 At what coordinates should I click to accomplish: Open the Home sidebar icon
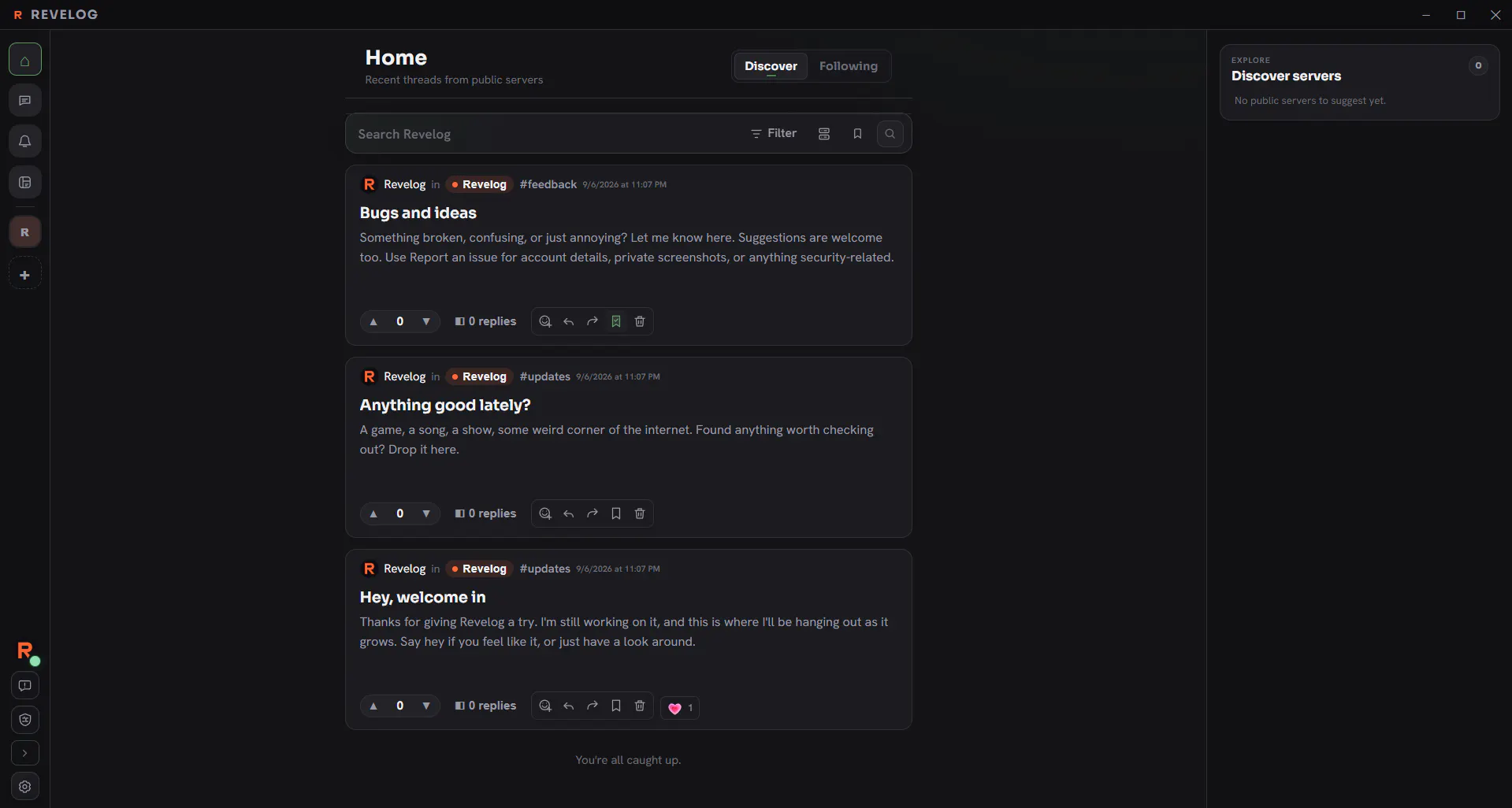[25, 60]
